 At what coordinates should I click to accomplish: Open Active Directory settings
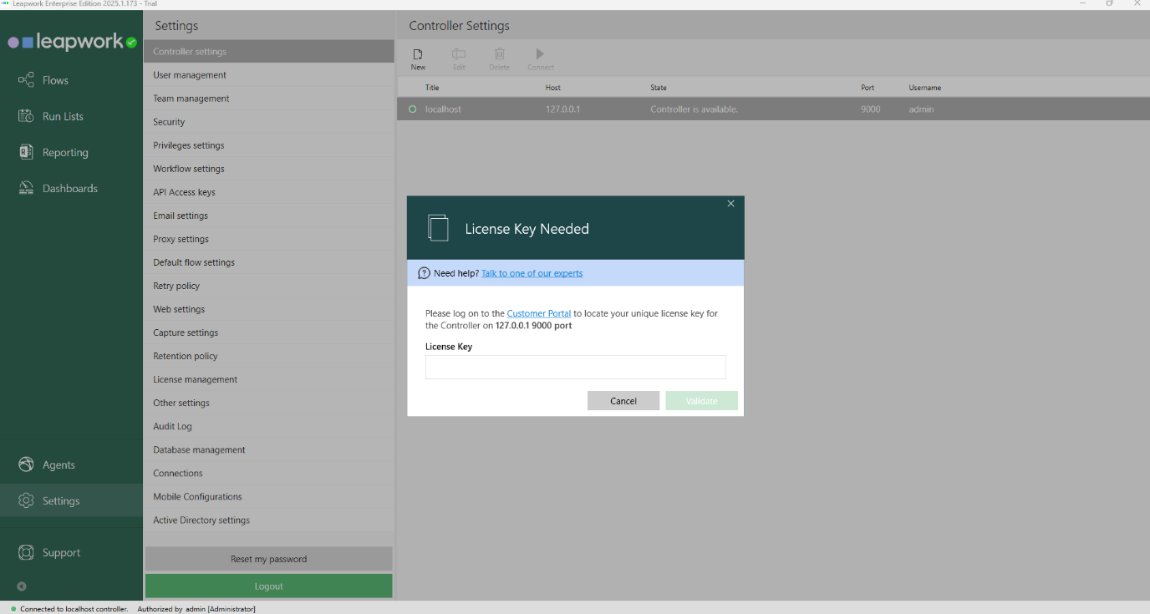pos(268,520)
